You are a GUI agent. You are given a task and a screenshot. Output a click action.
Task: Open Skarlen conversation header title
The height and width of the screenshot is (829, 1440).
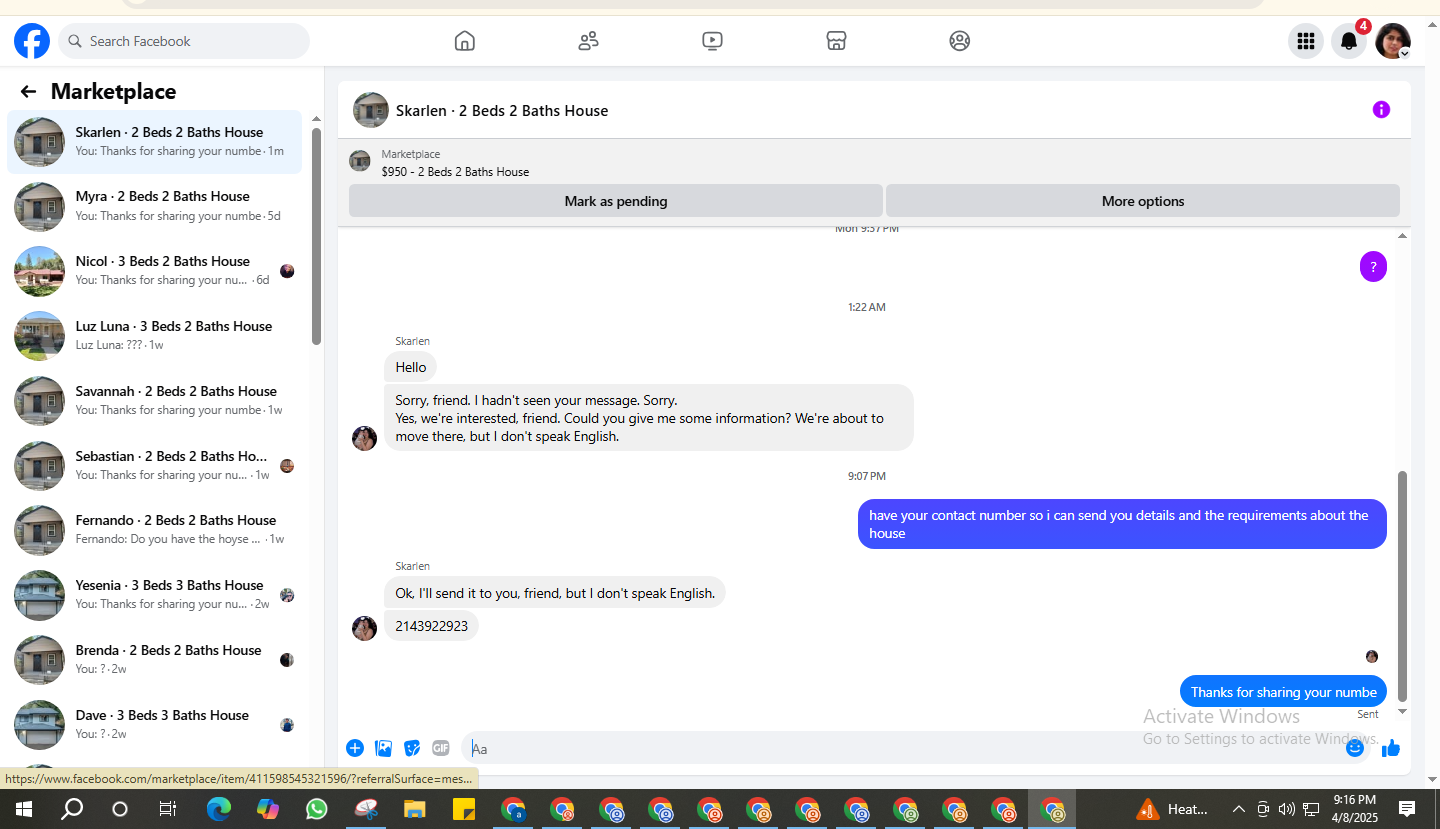tap(502, 111)
